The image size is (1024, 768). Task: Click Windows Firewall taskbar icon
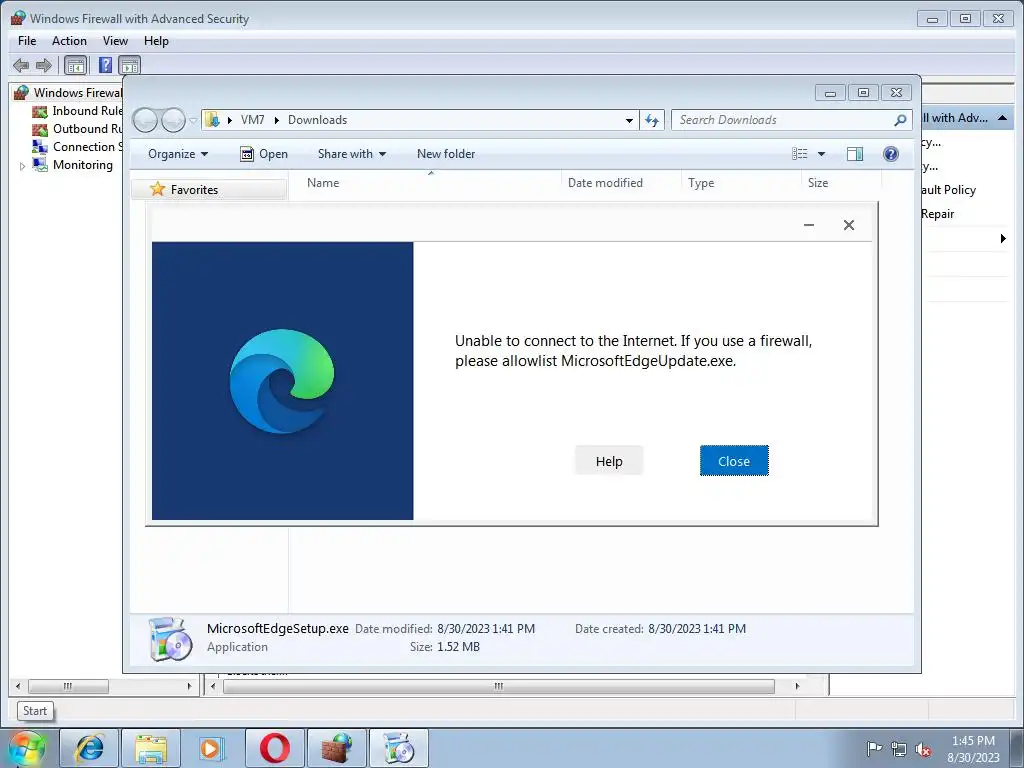(x=337, y=748)
